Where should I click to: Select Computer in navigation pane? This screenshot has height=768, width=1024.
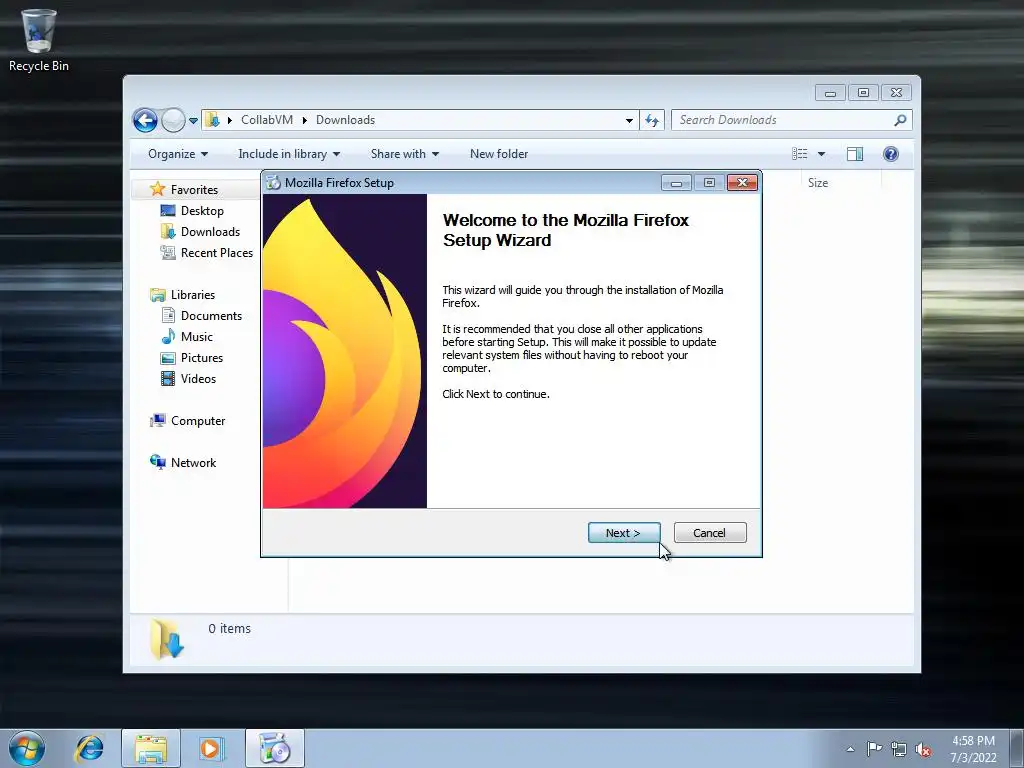click(x=197, y=421)
